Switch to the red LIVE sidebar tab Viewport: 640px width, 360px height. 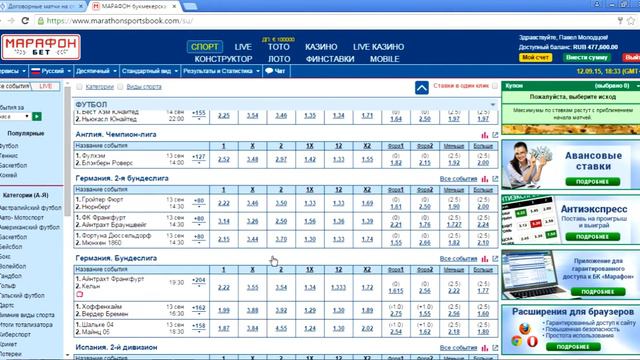click(45, 87)
